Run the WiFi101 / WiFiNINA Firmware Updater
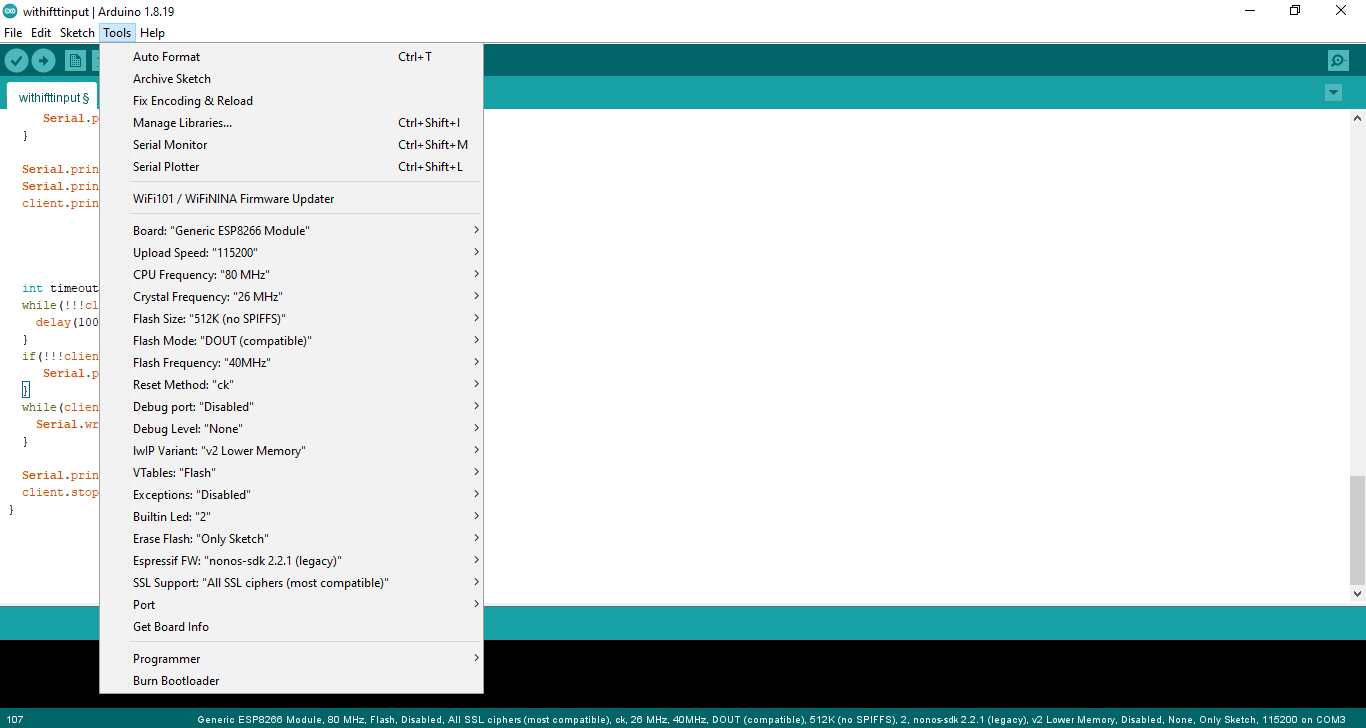 pyautogui.click(x=232, y=197)
